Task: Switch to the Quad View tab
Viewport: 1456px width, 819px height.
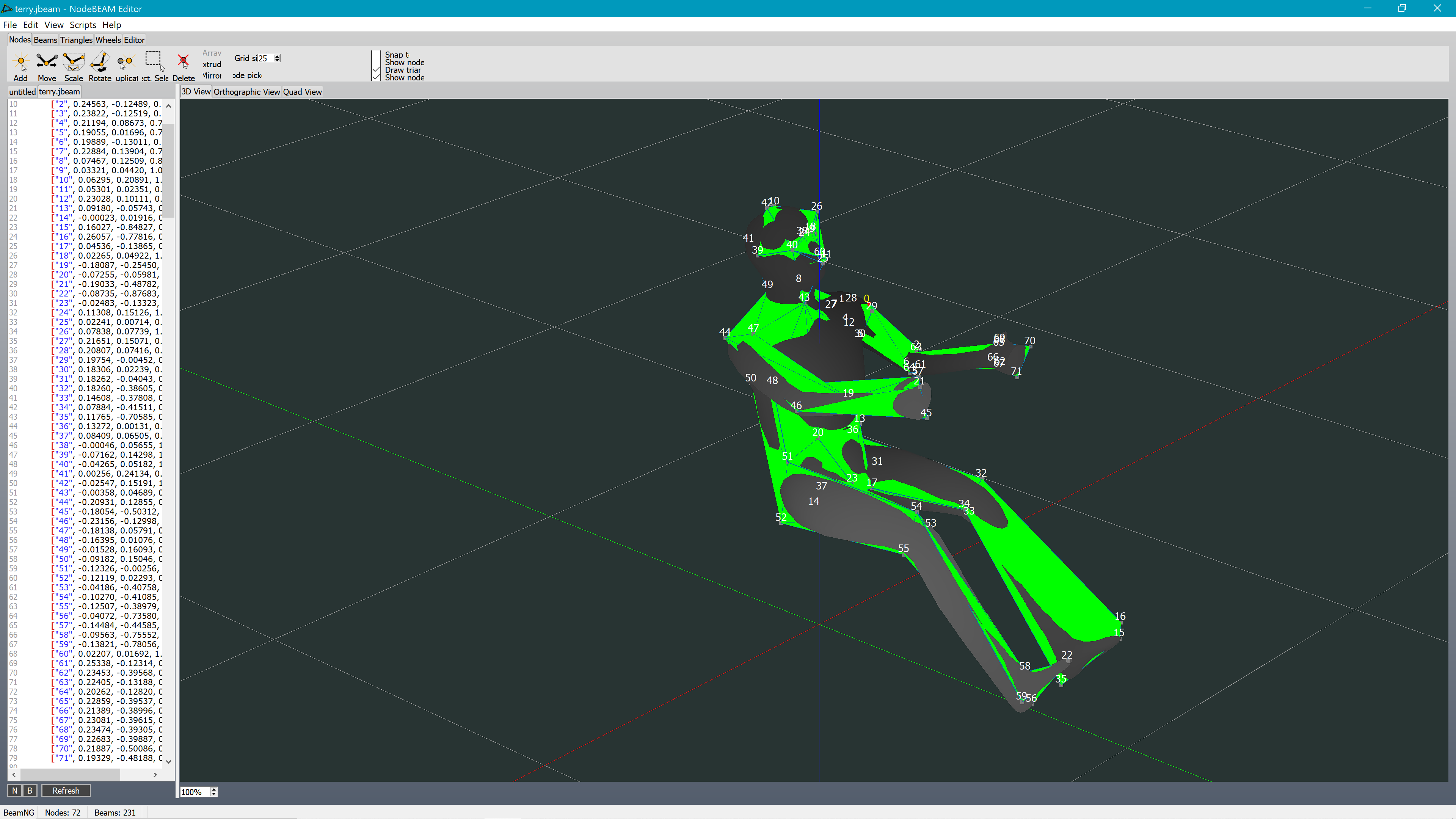Action: click(303, 91)
